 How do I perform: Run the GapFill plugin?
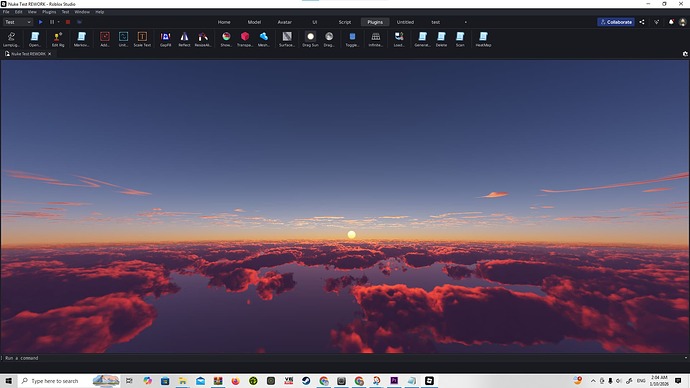pos(165,39)
